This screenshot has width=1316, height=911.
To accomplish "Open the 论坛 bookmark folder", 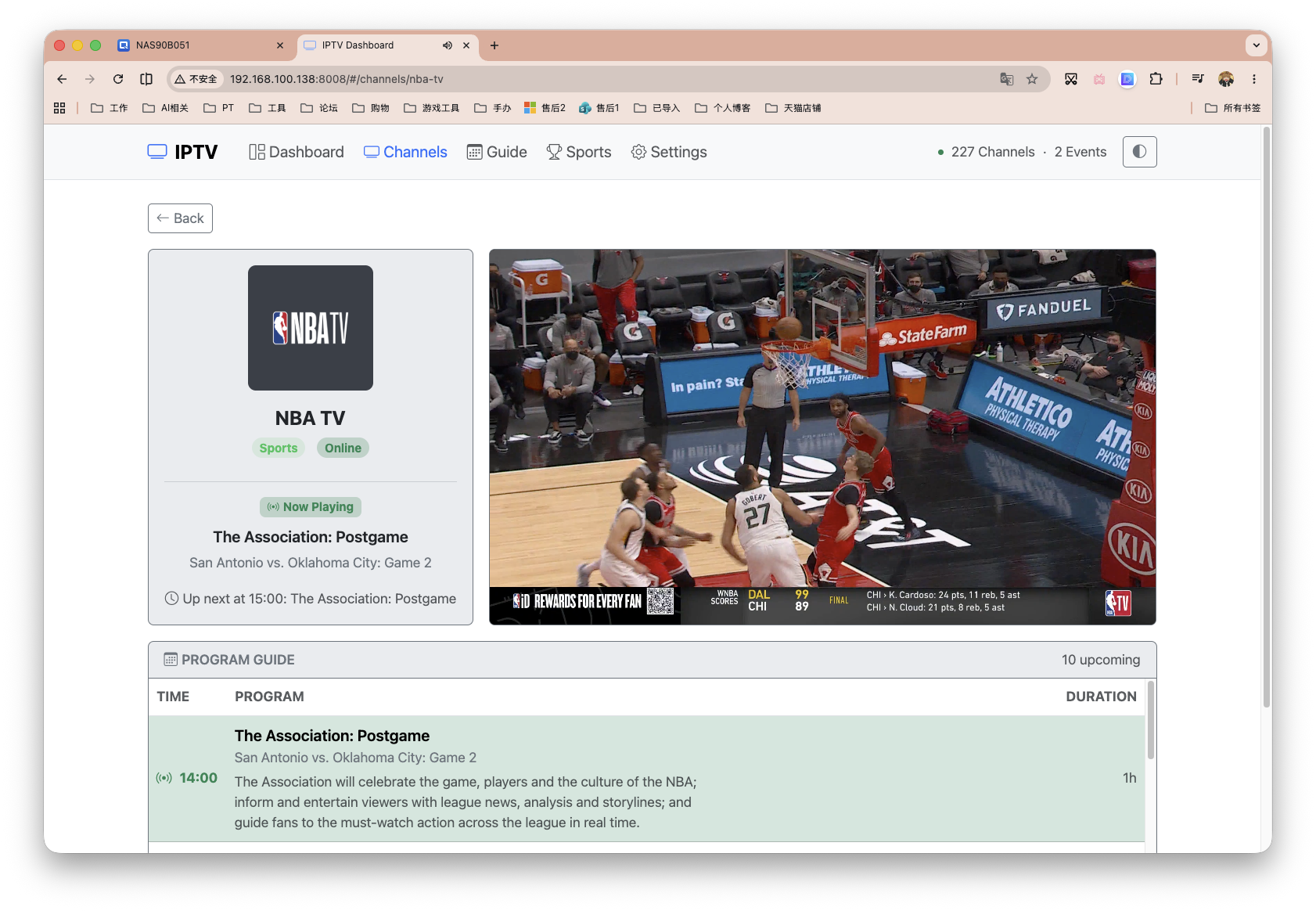I will (x=319, y=108).
